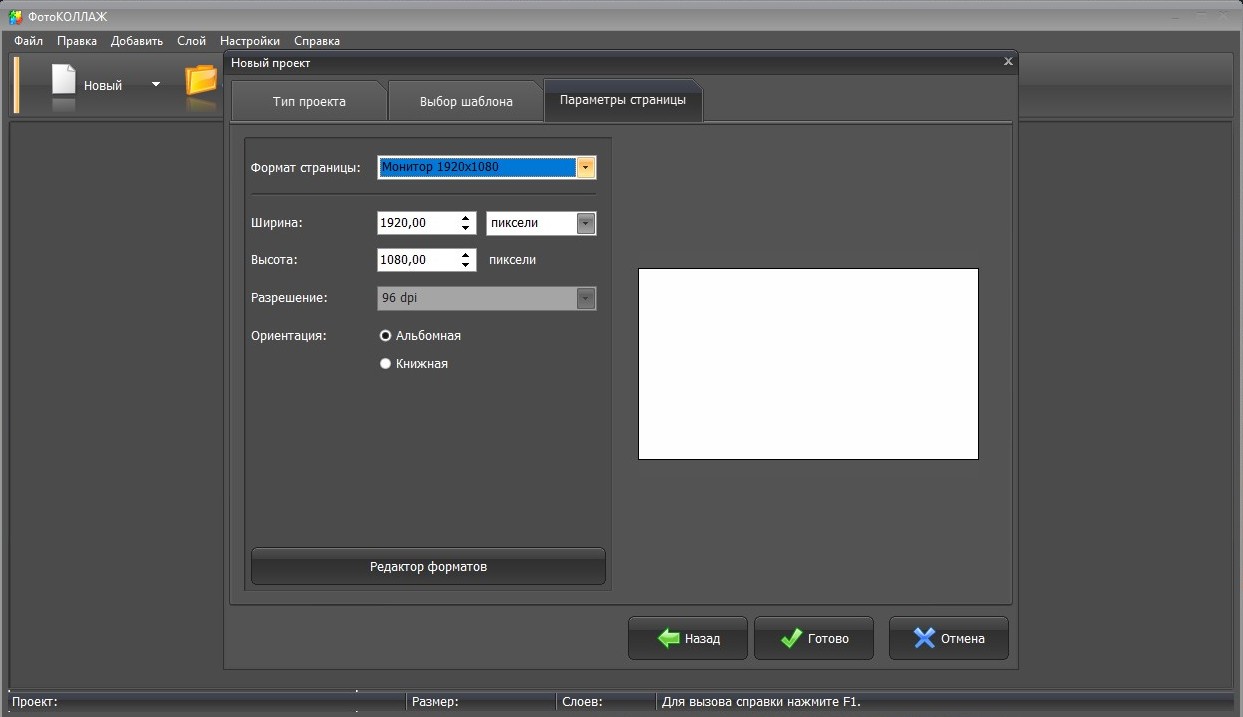
Task: Select the Параметры страницы tab
Action: 623,100
